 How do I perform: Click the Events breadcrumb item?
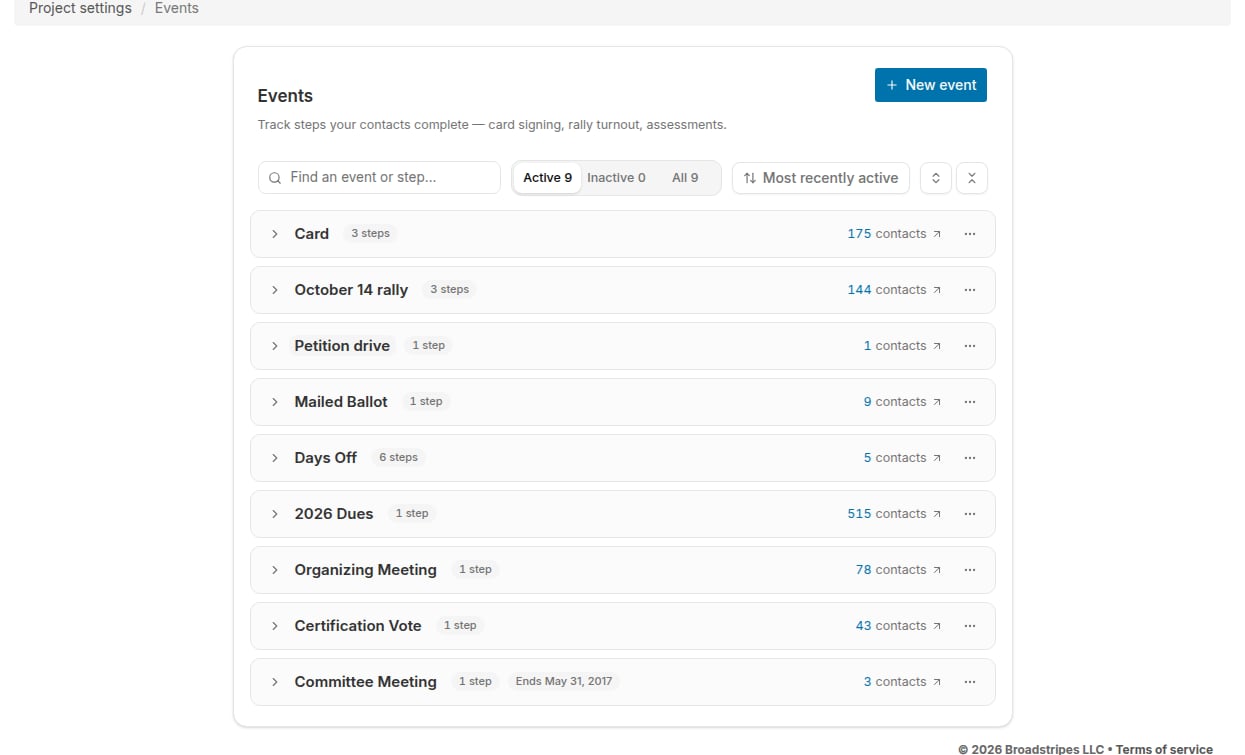(177, 8)
